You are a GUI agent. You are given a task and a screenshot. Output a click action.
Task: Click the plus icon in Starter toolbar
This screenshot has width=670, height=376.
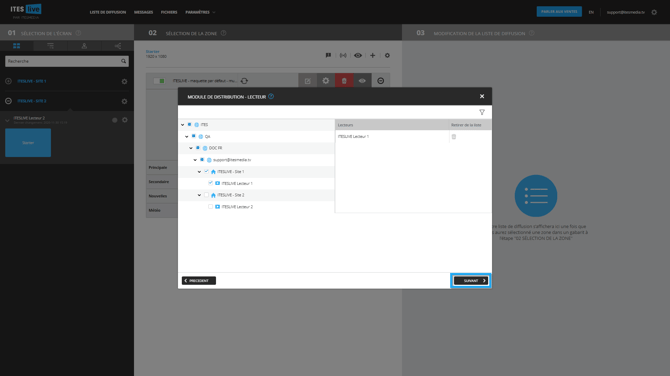(373, 55)
